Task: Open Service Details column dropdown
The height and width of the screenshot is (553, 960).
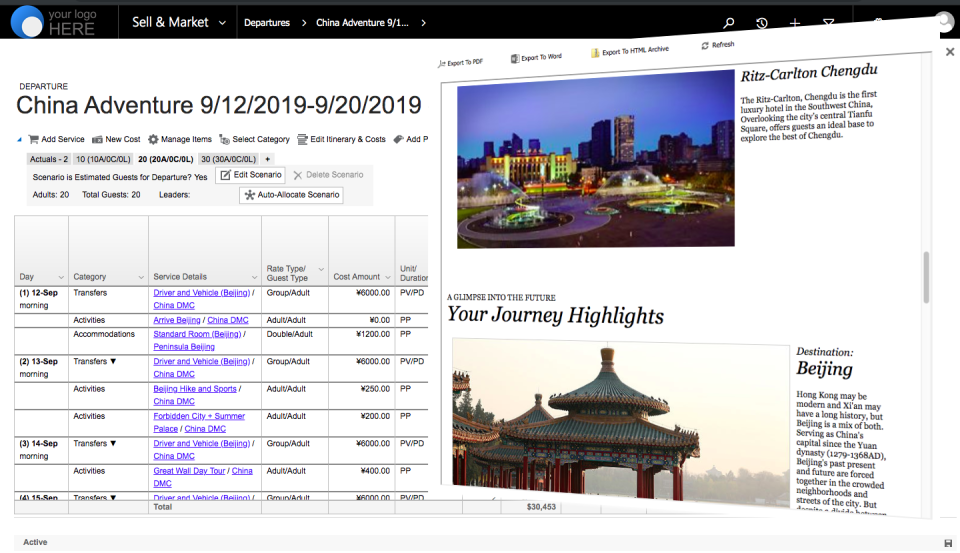Action: point(254,277)
